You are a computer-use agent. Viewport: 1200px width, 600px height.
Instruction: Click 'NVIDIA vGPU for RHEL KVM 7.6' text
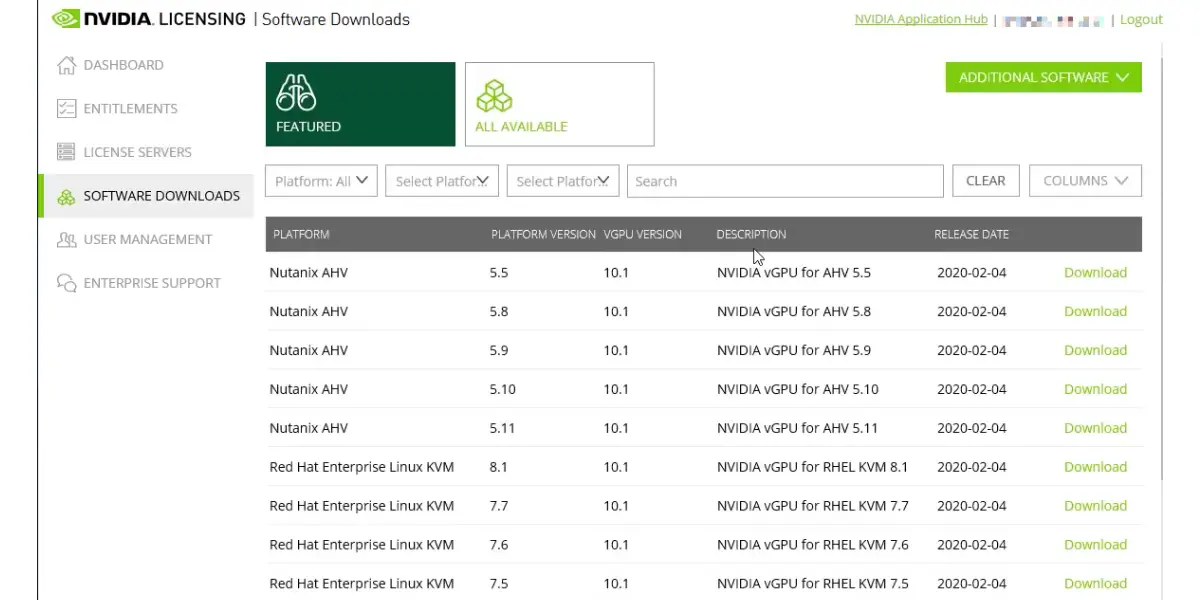(x=813, y=545)
